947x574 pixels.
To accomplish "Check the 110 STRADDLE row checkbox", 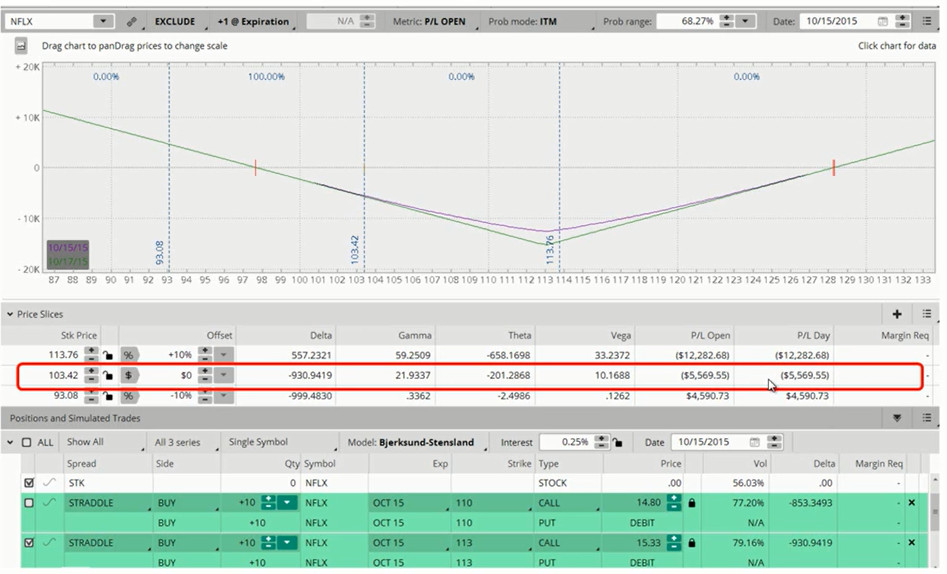I will pyautogui.click(x=29, y=503).
